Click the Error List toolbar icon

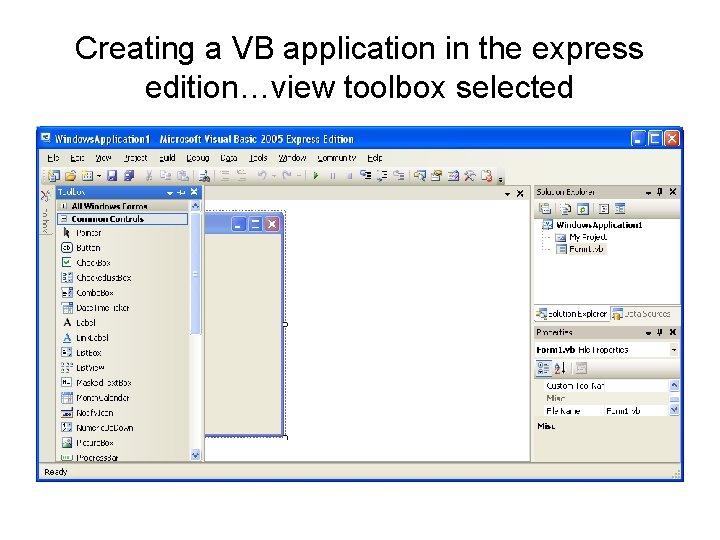click(x=486, y=175)
